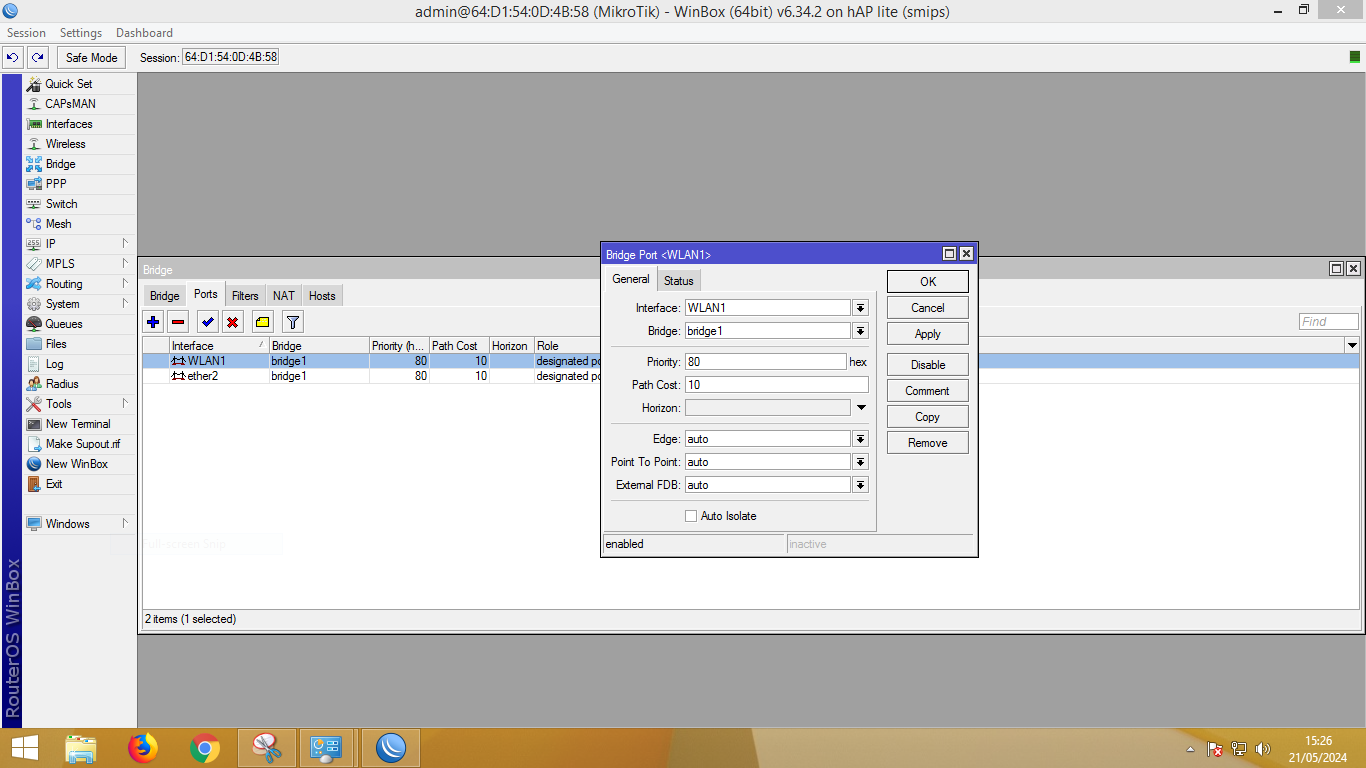Click the blue plus add port icon

click(x=153, y=322)
